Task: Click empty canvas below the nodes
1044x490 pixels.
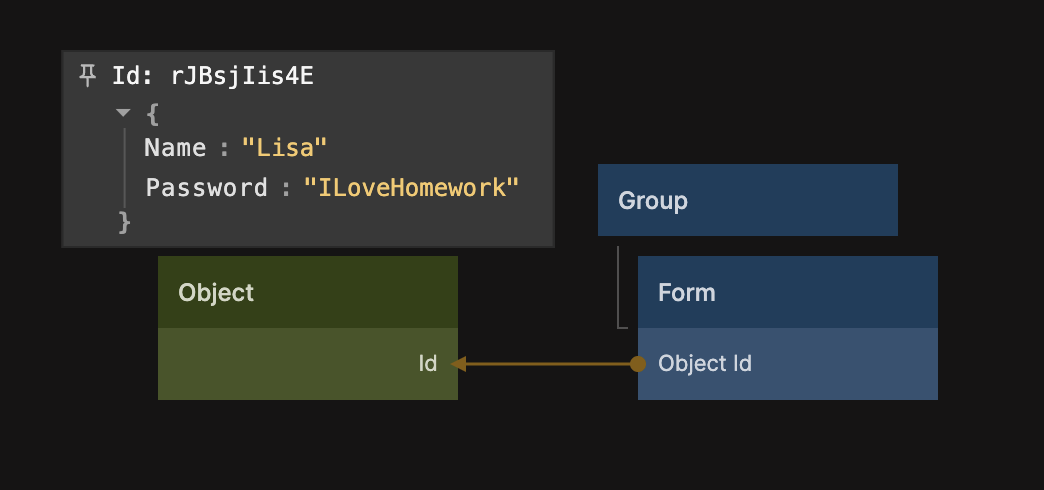Action: (520, 450)
